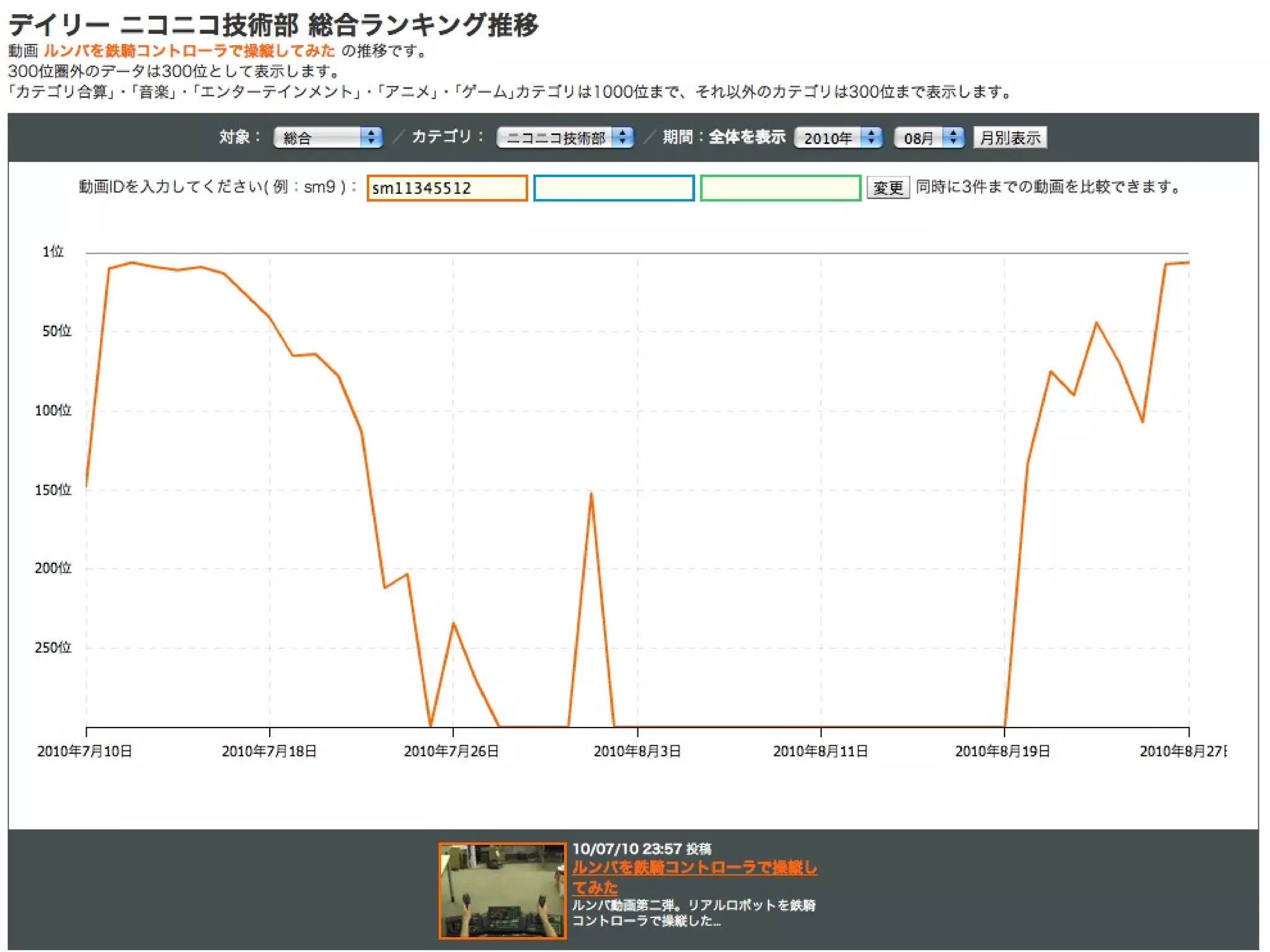Open the orange video title link at top
This screenshot has height=952, width=1270.
[x=189, y=51]
